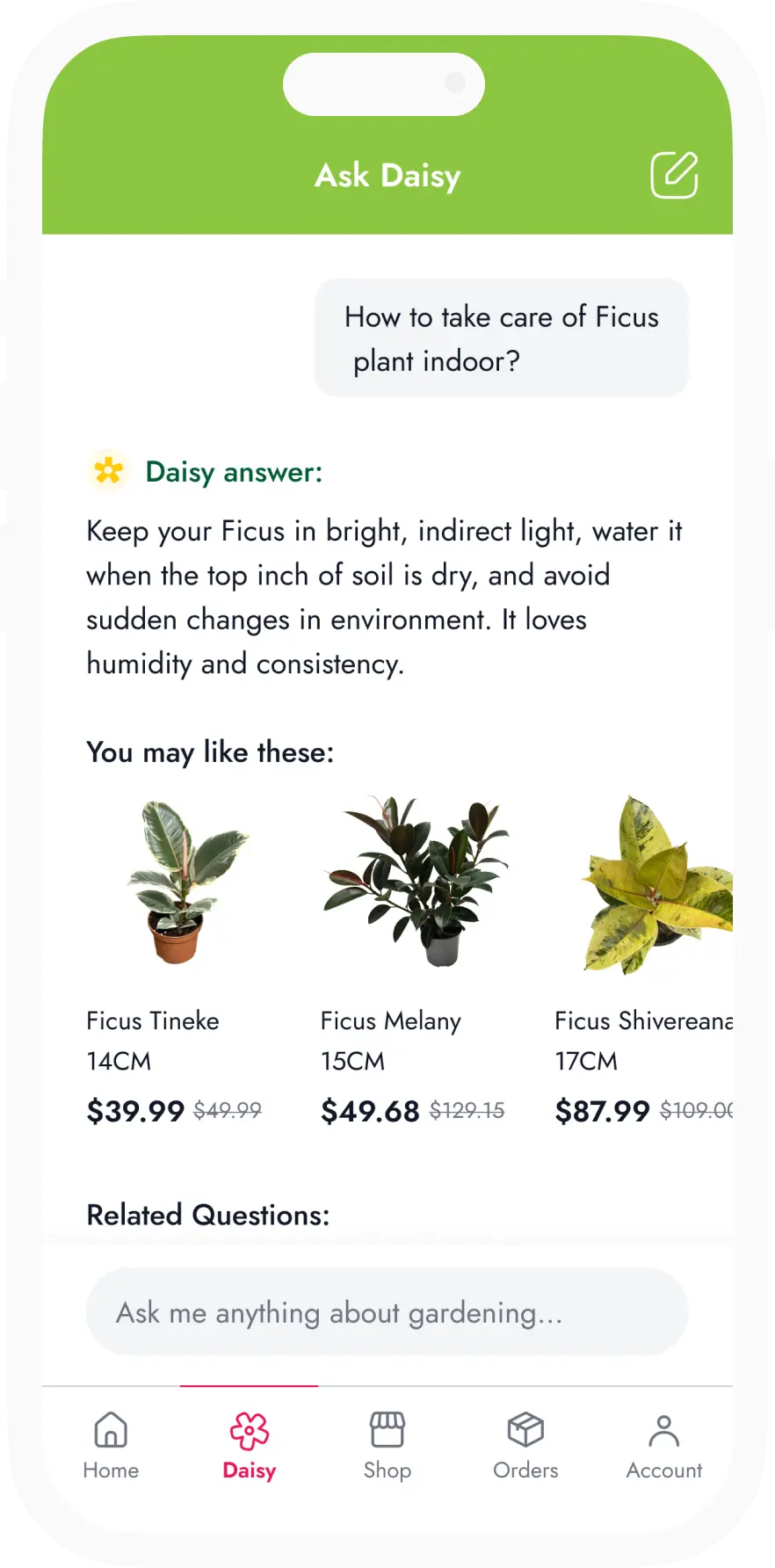Open the Ficus Melany plant image
The width and height of the screenshot is (775, 1568).
pos(416,882)
